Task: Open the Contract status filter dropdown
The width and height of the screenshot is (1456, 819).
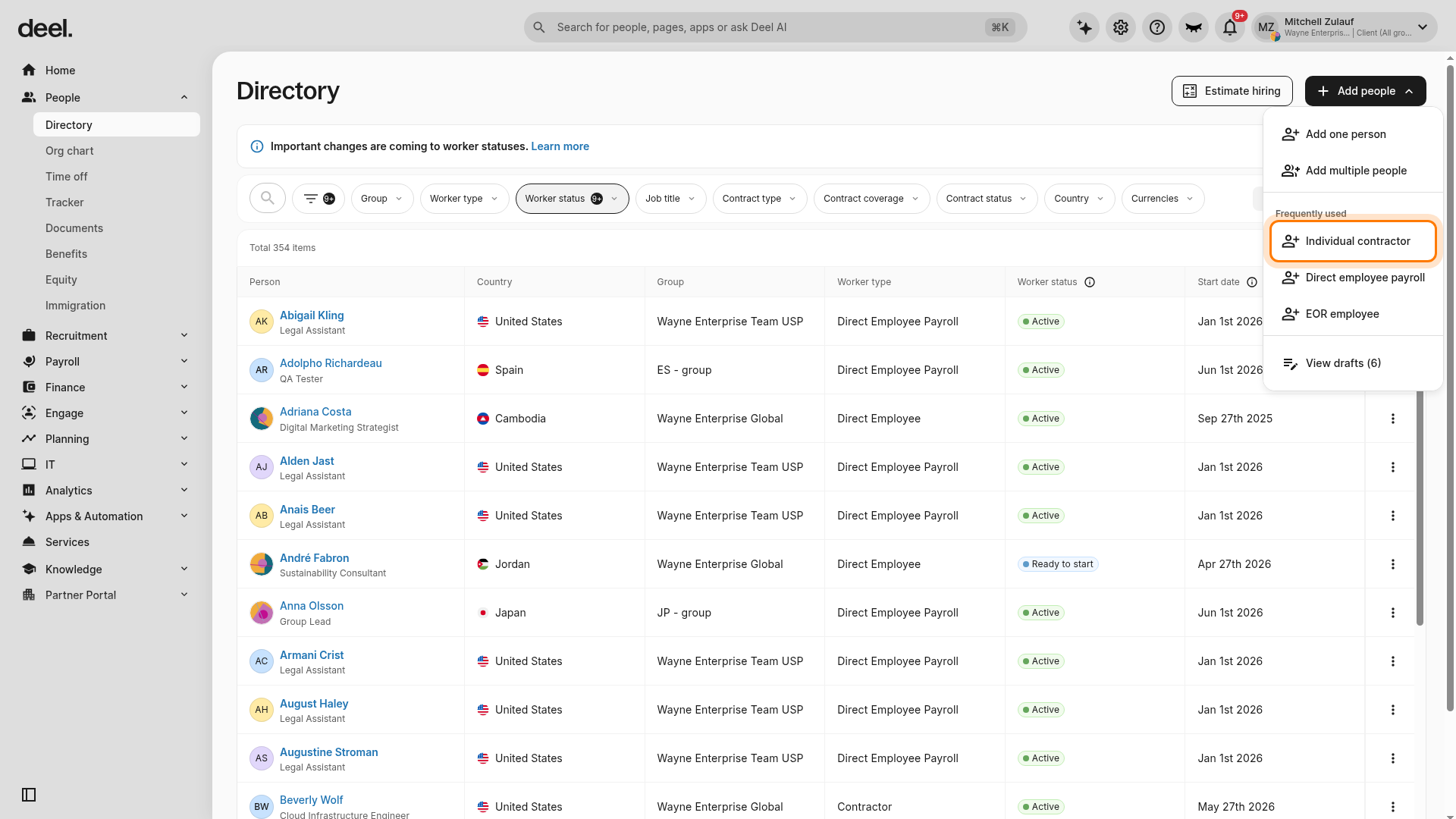Action: 987,199
